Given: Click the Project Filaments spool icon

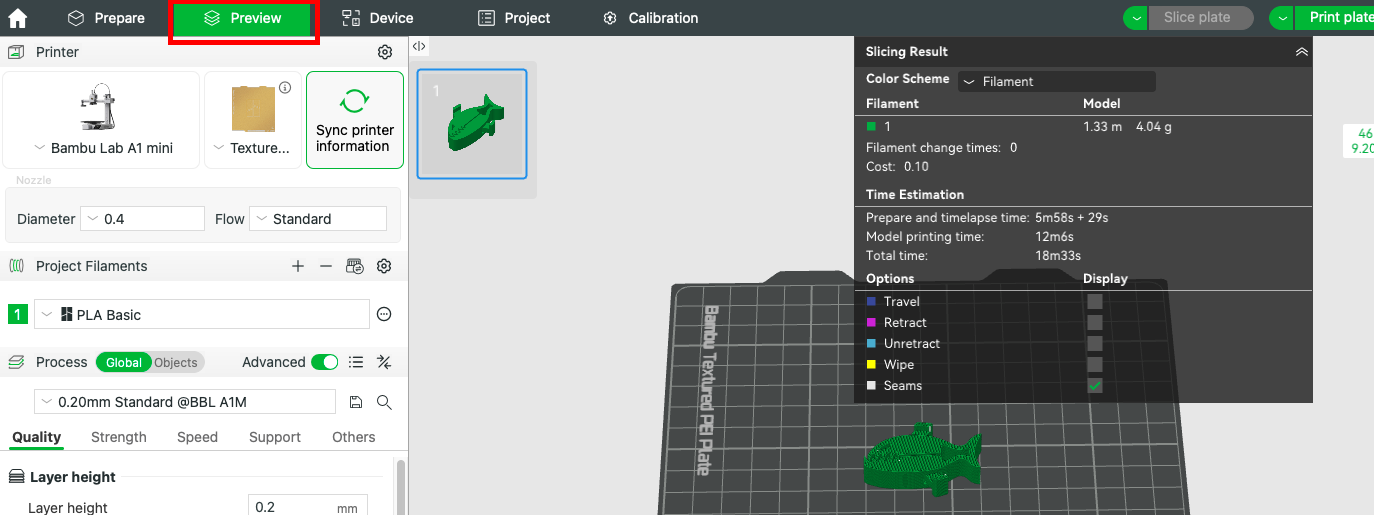Looking at the screenshot, I should [x=17, y=266].
